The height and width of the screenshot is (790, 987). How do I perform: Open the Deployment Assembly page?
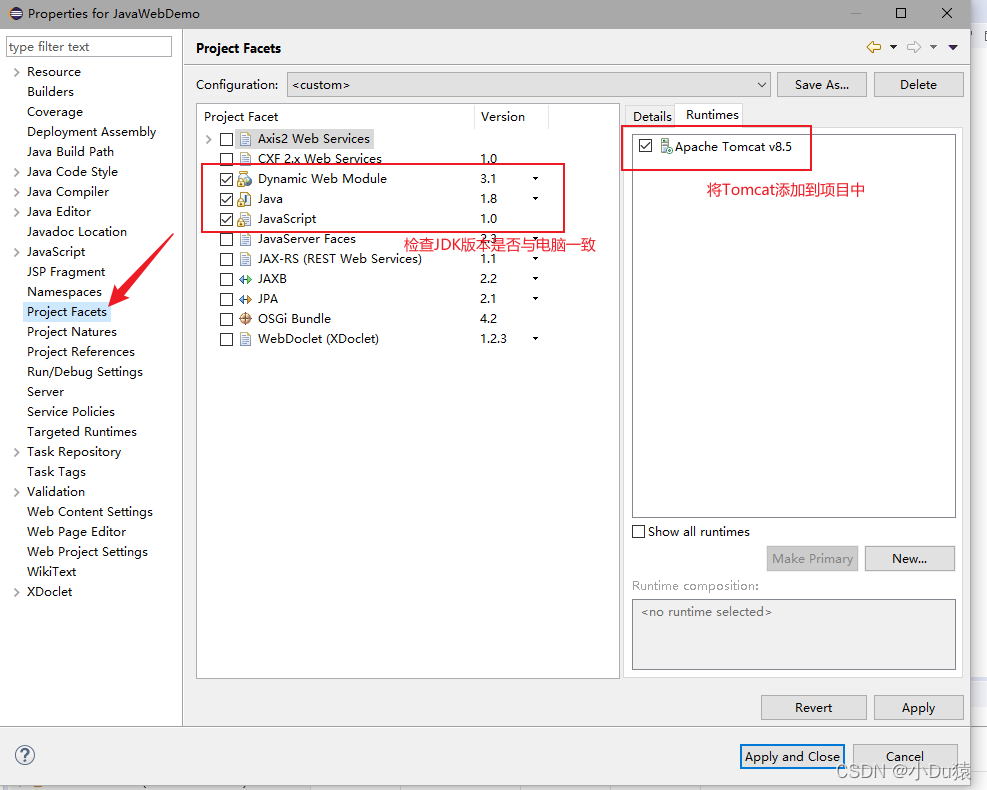coord(91,132)
